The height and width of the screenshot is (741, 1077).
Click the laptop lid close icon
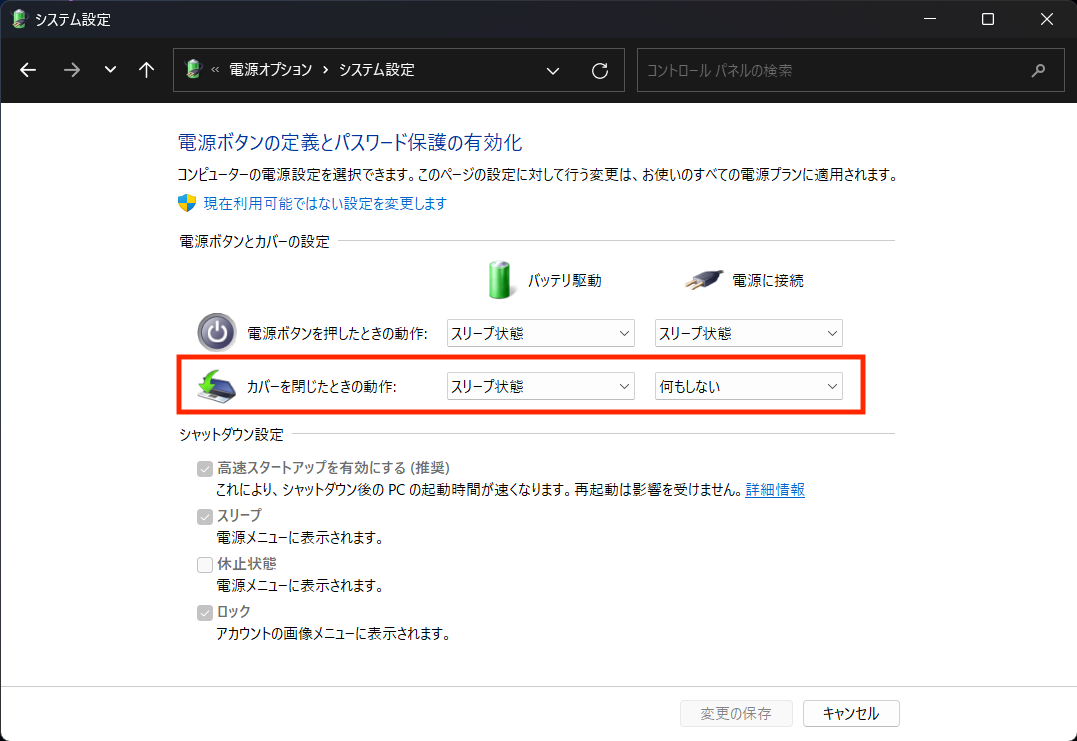click(x=215, y=386)
